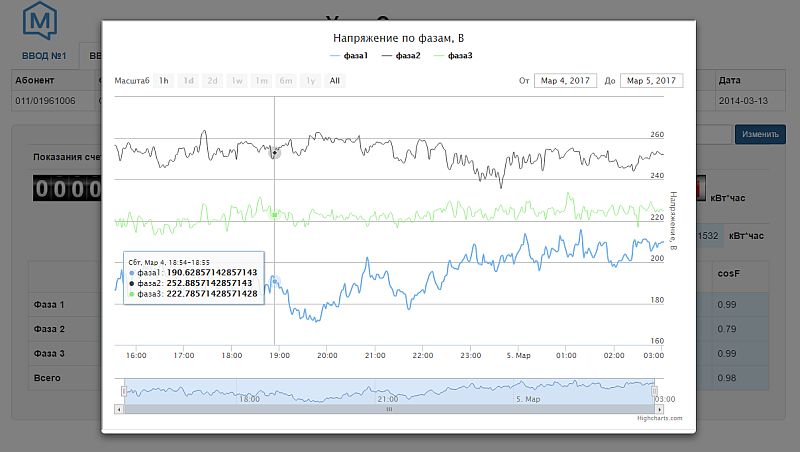Select the 1h zoom range button
Viewport: 800px width, 452px height.
[x=164, y=80]
